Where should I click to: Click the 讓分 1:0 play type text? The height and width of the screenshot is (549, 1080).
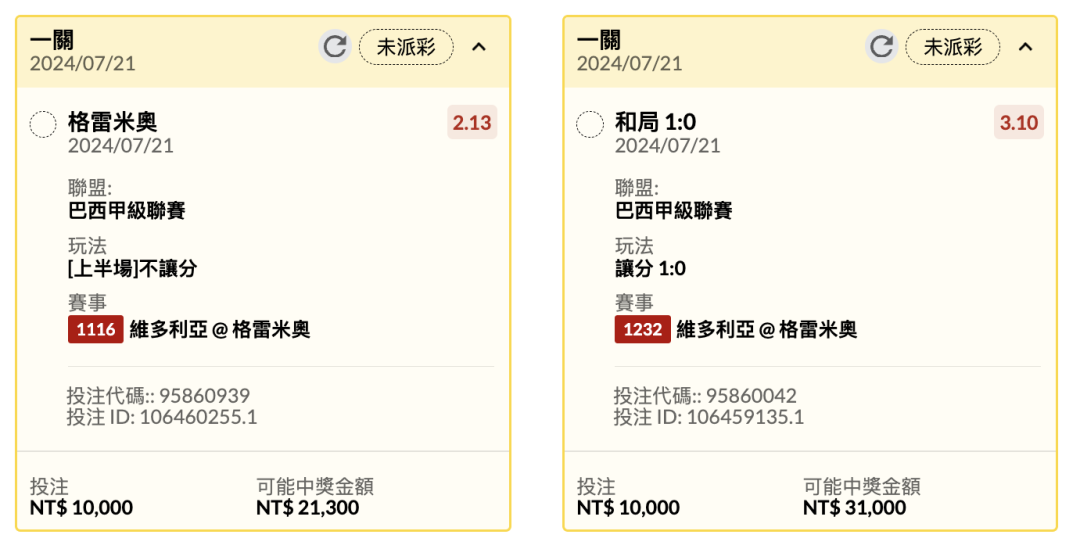650,269
